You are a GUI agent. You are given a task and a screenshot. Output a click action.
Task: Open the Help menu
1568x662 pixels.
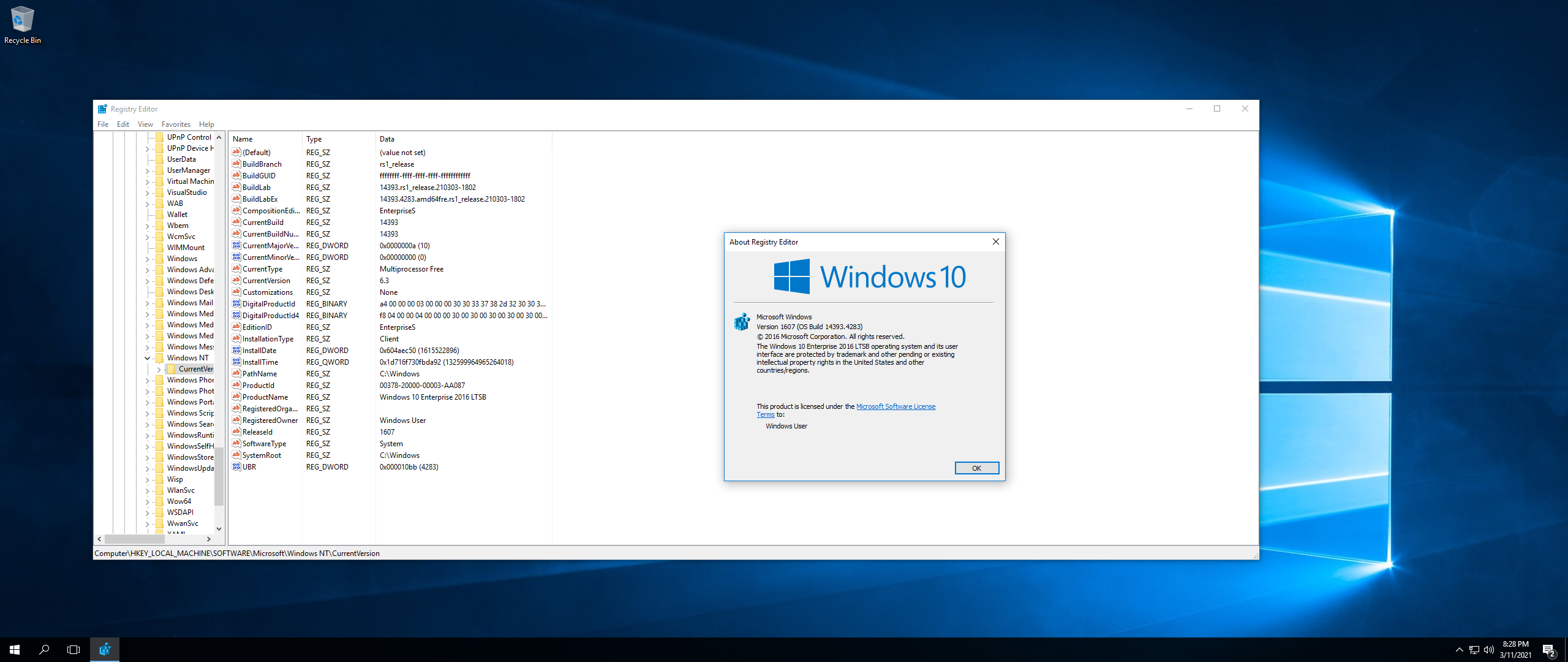206,124
